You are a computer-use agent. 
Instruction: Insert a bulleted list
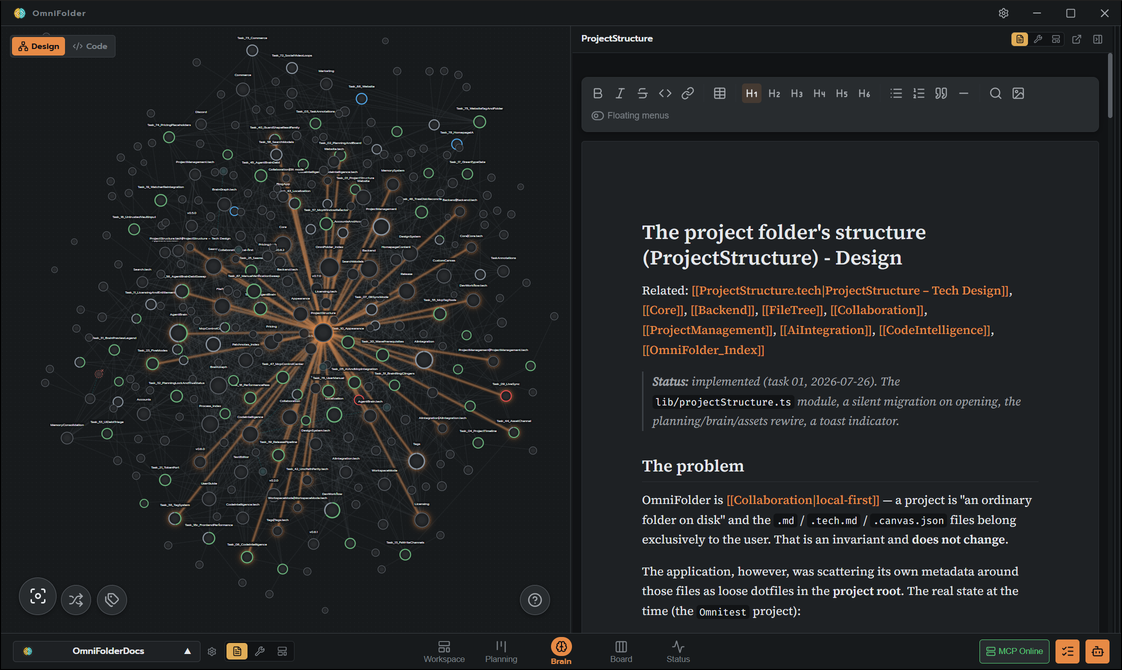pos(896,93)
